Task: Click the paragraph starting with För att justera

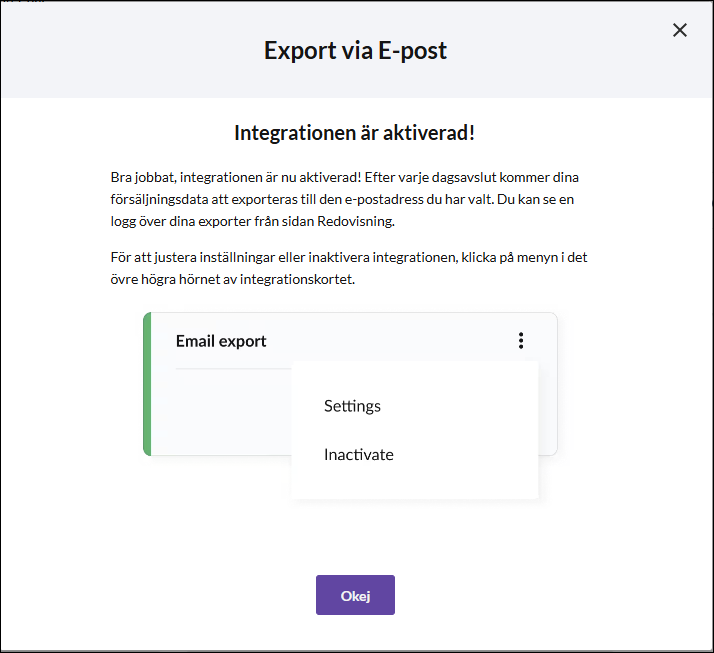Action: pos(349,268)
